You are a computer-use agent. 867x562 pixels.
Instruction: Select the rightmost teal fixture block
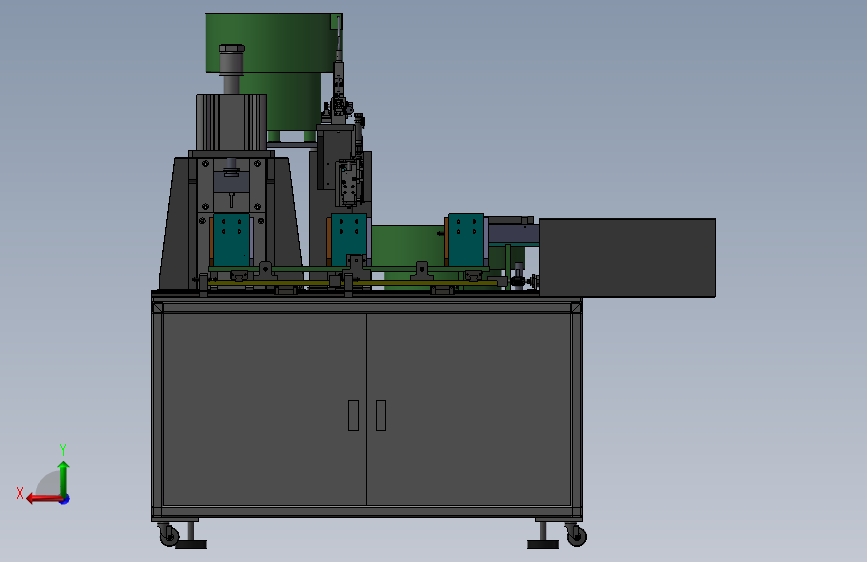pos(466,240)
